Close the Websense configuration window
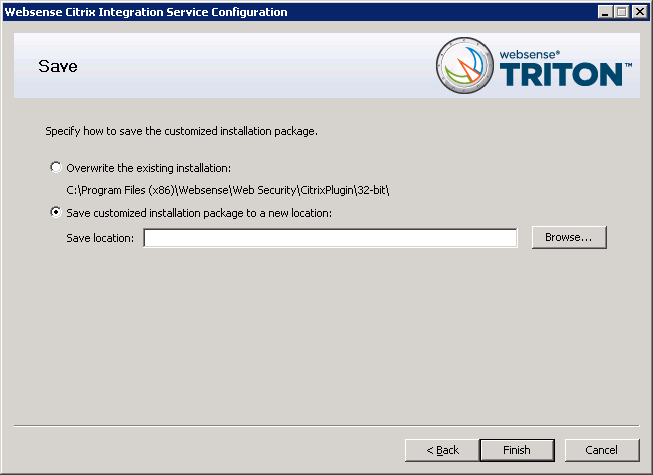Screen dimensions: 653x475 639,12
